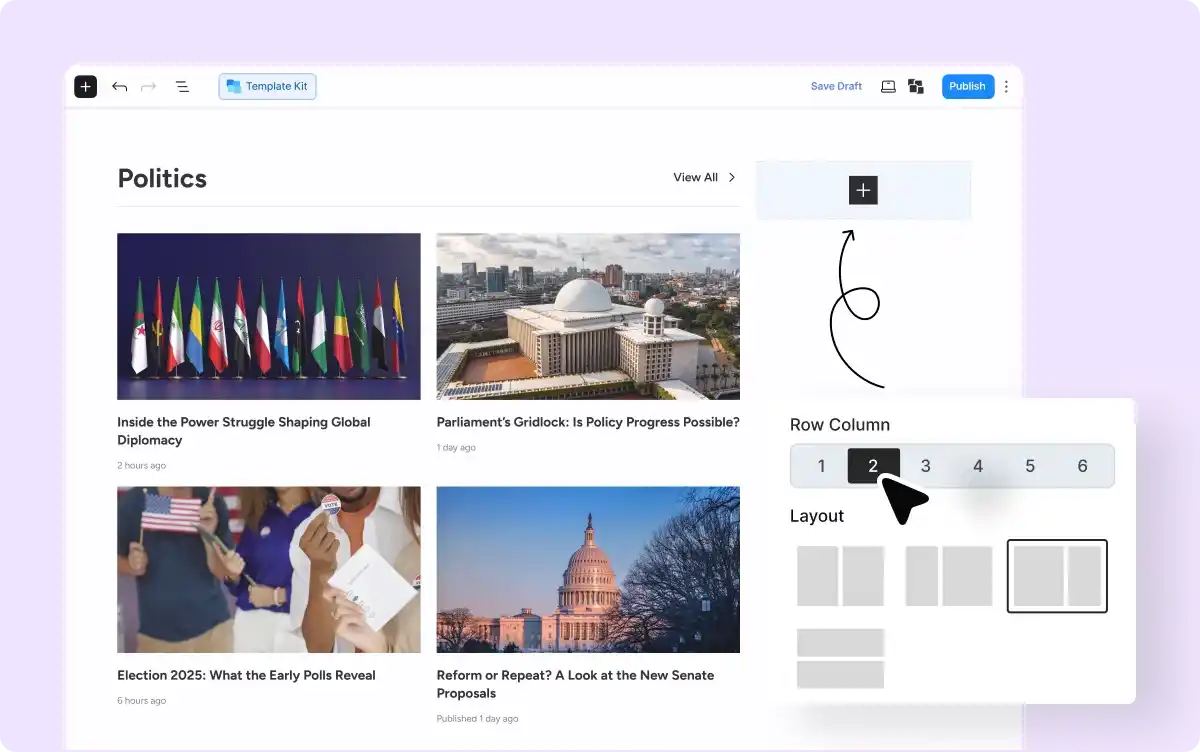Viewport: 1200px width, 752px height.
Task: Click the black block inserter plus icon
Action: pos(86,87)
